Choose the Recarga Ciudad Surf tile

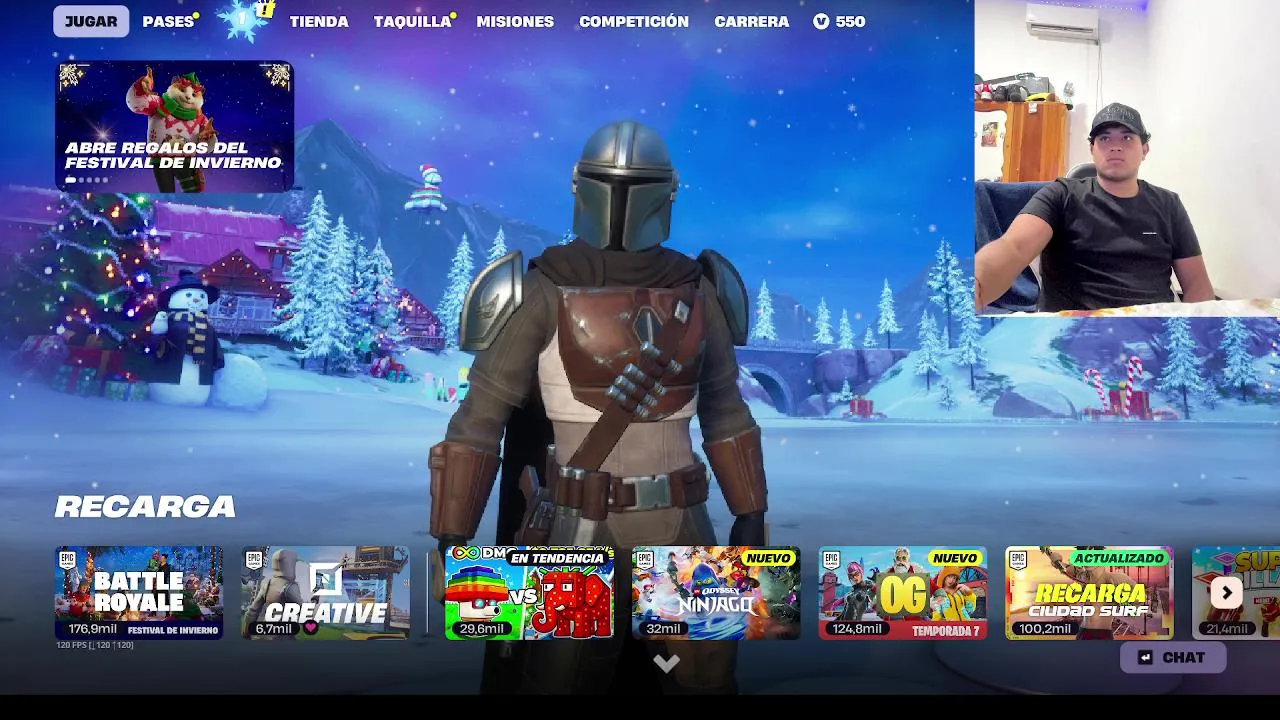(1089, 592)
